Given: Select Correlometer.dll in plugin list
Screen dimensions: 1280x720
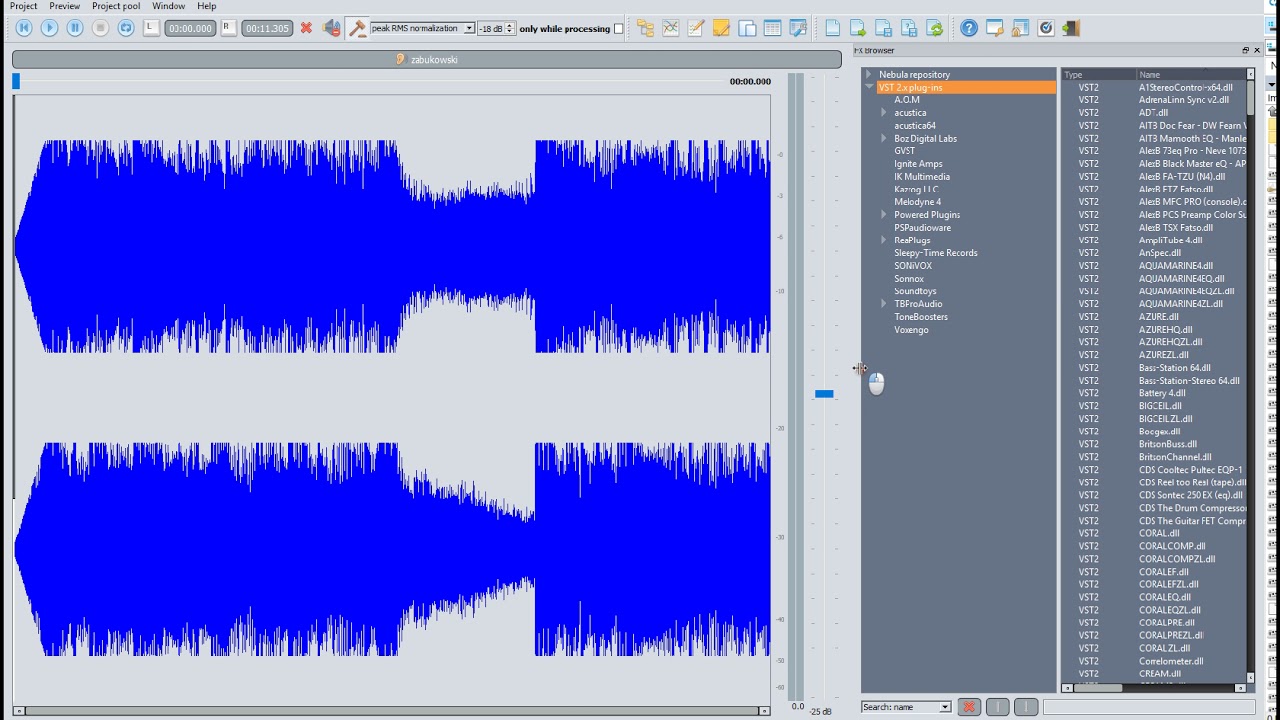Looking at the screenshot, I should click(x=1171, y=661).
